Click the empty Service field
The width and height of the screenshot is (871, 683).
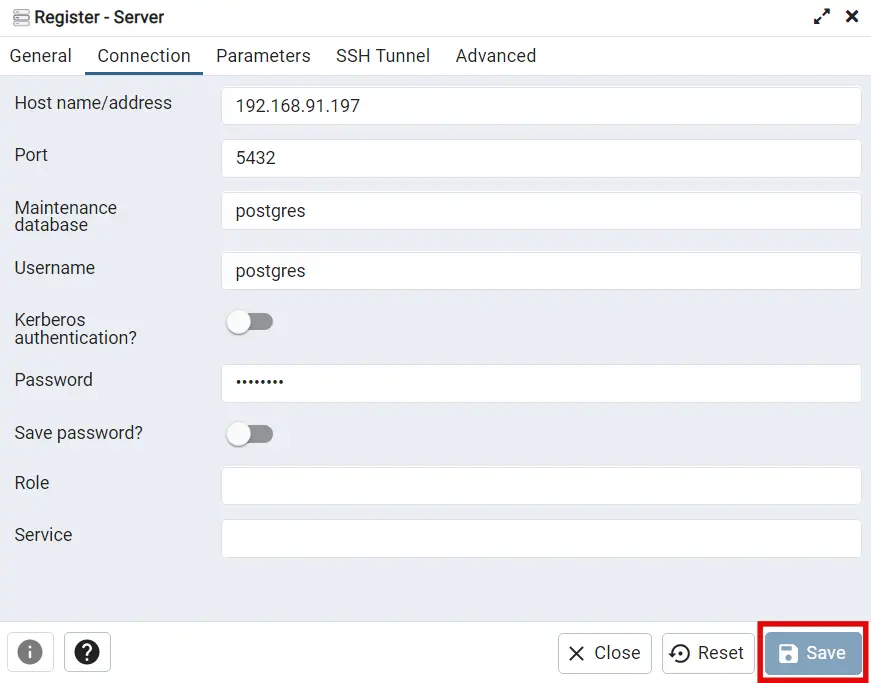click(x=541, y=539)
